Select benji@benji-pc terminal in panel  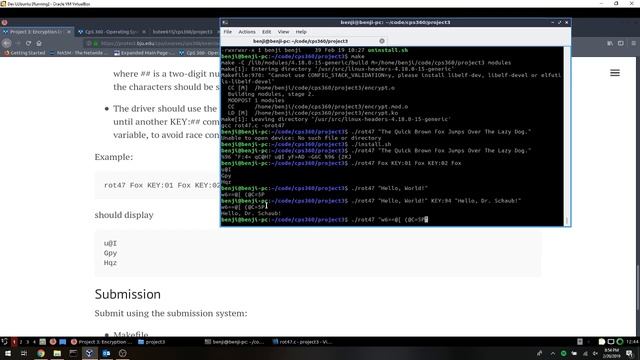[235, 342]
